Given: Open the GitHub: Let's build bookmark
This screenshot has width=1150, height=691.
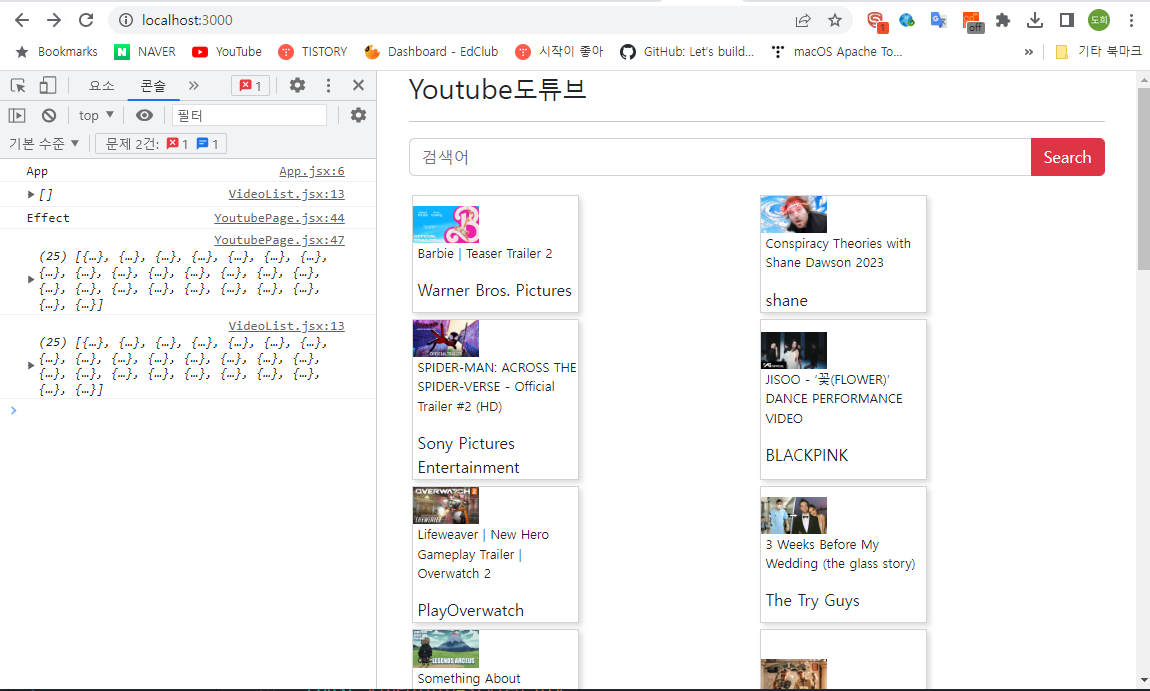Looking at the screenshot, I should (x=687, y=52).
